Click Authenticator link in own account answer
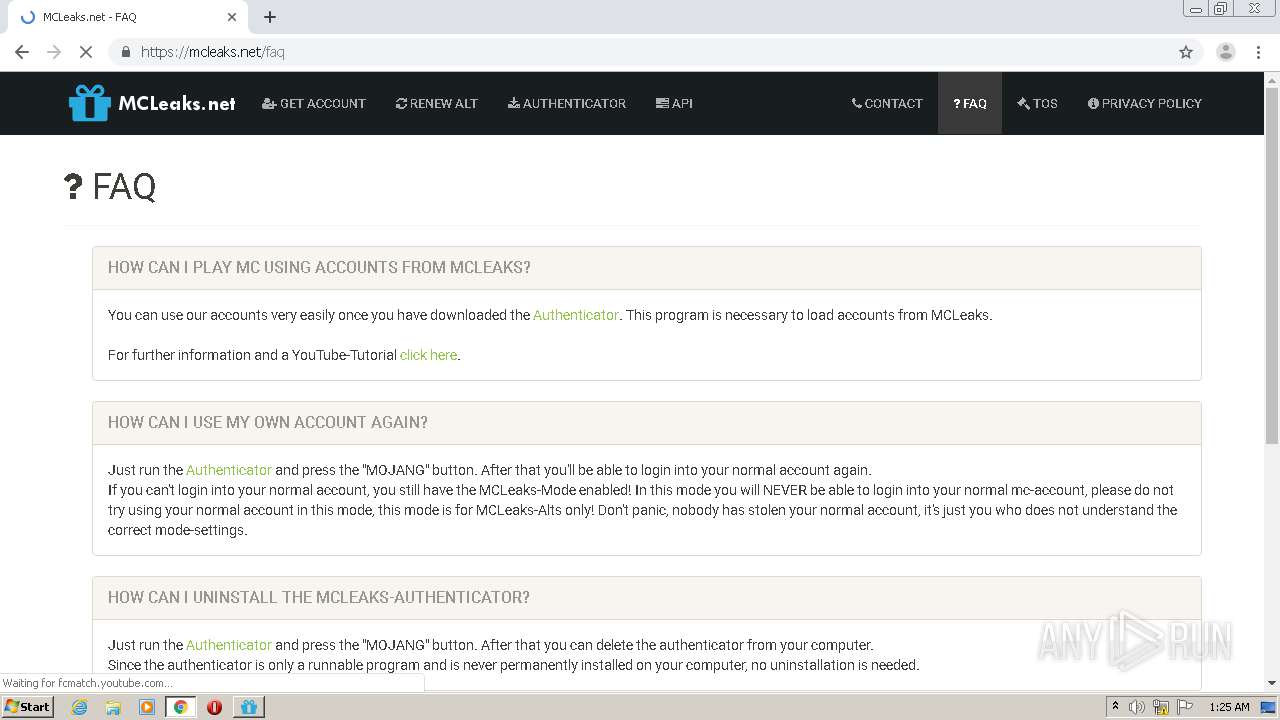The height and width of the screenshot is (720, 1280). (229, 470)
